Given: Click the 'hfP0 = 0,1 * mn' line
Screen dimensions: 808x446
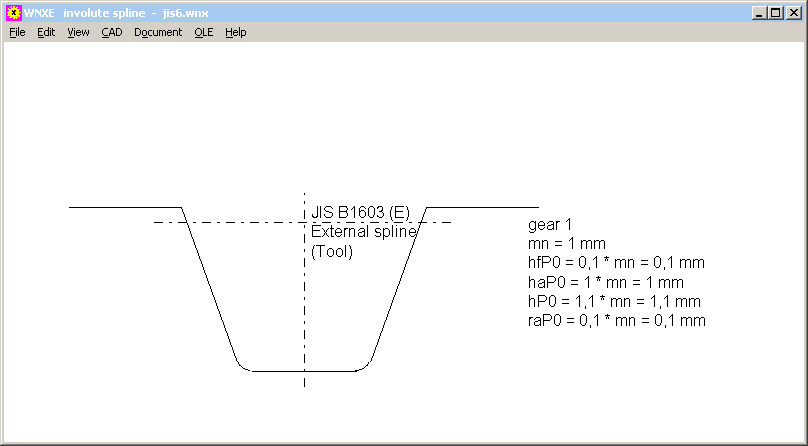Looking at the screenshot, I should pyautogui.click(x=616, y=263).
